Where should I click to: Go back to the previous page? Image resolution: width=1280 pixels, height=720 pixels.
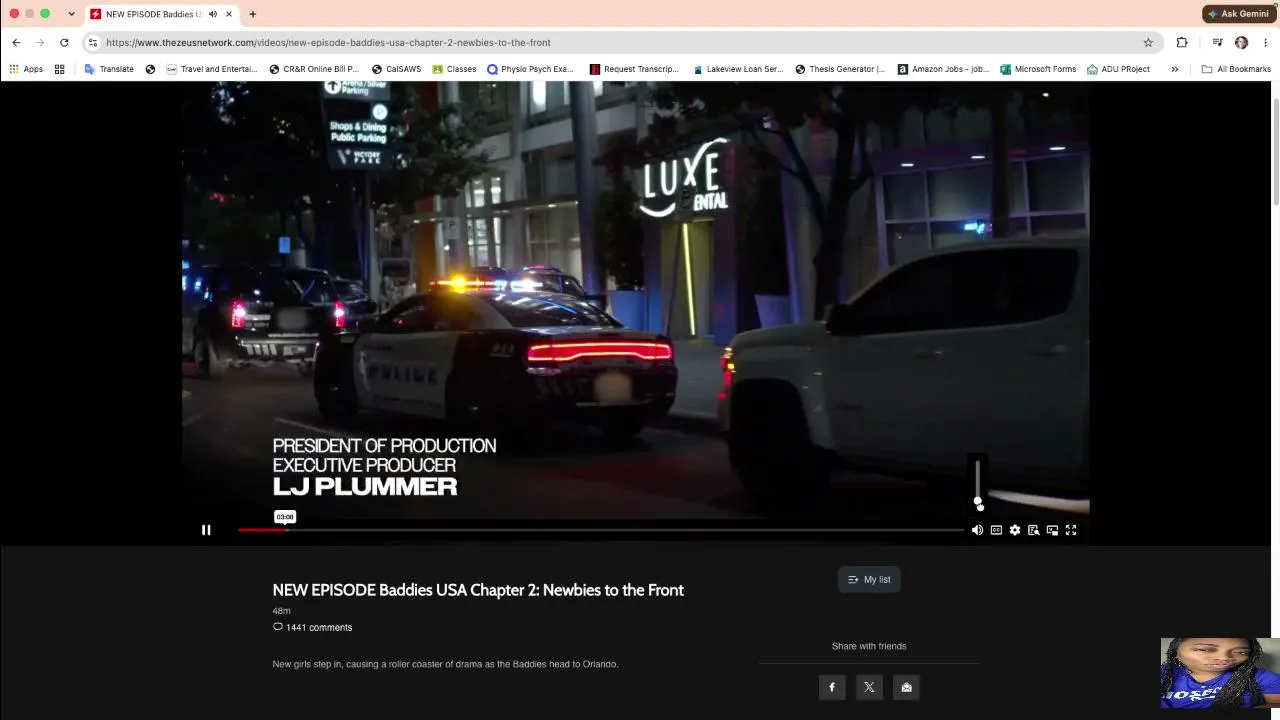click(16, 42)
